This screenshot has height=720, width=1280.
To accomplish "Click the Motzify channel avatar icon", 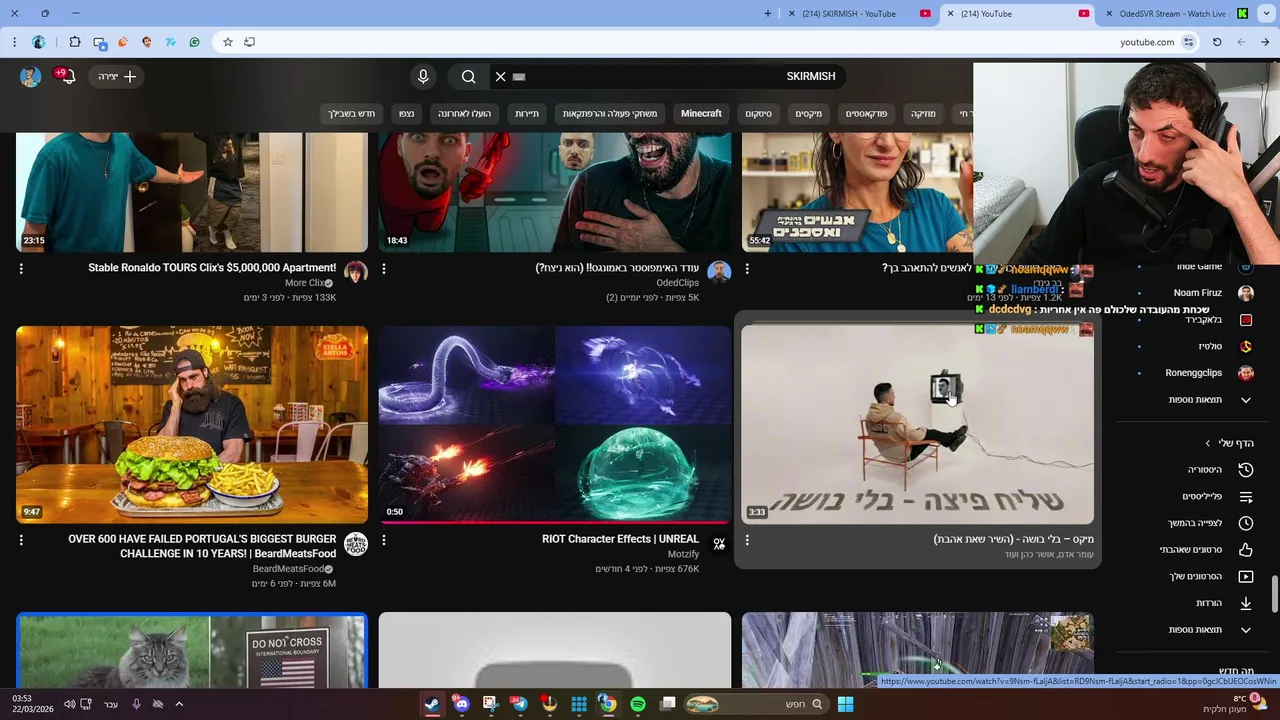I will (x=719, y=544).
